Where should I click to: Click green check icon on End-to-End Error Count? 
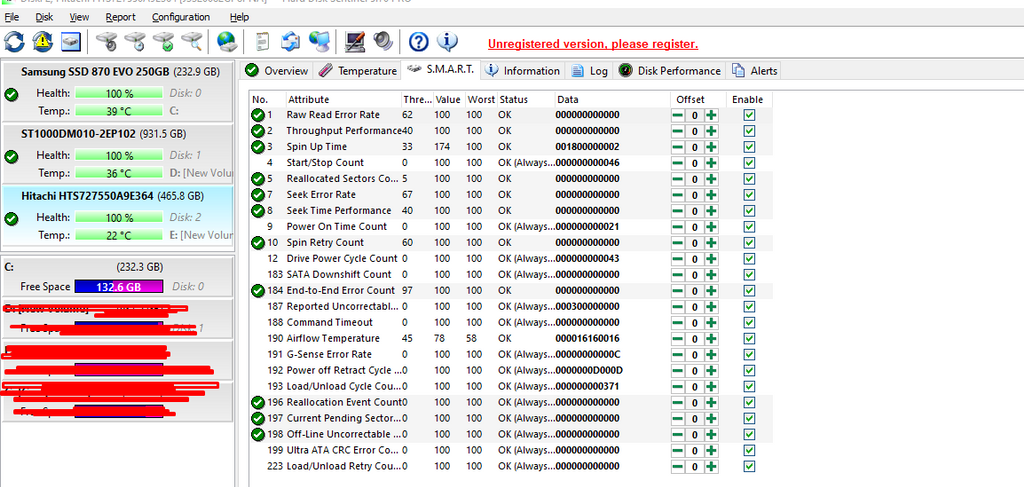tap(258, 291)
